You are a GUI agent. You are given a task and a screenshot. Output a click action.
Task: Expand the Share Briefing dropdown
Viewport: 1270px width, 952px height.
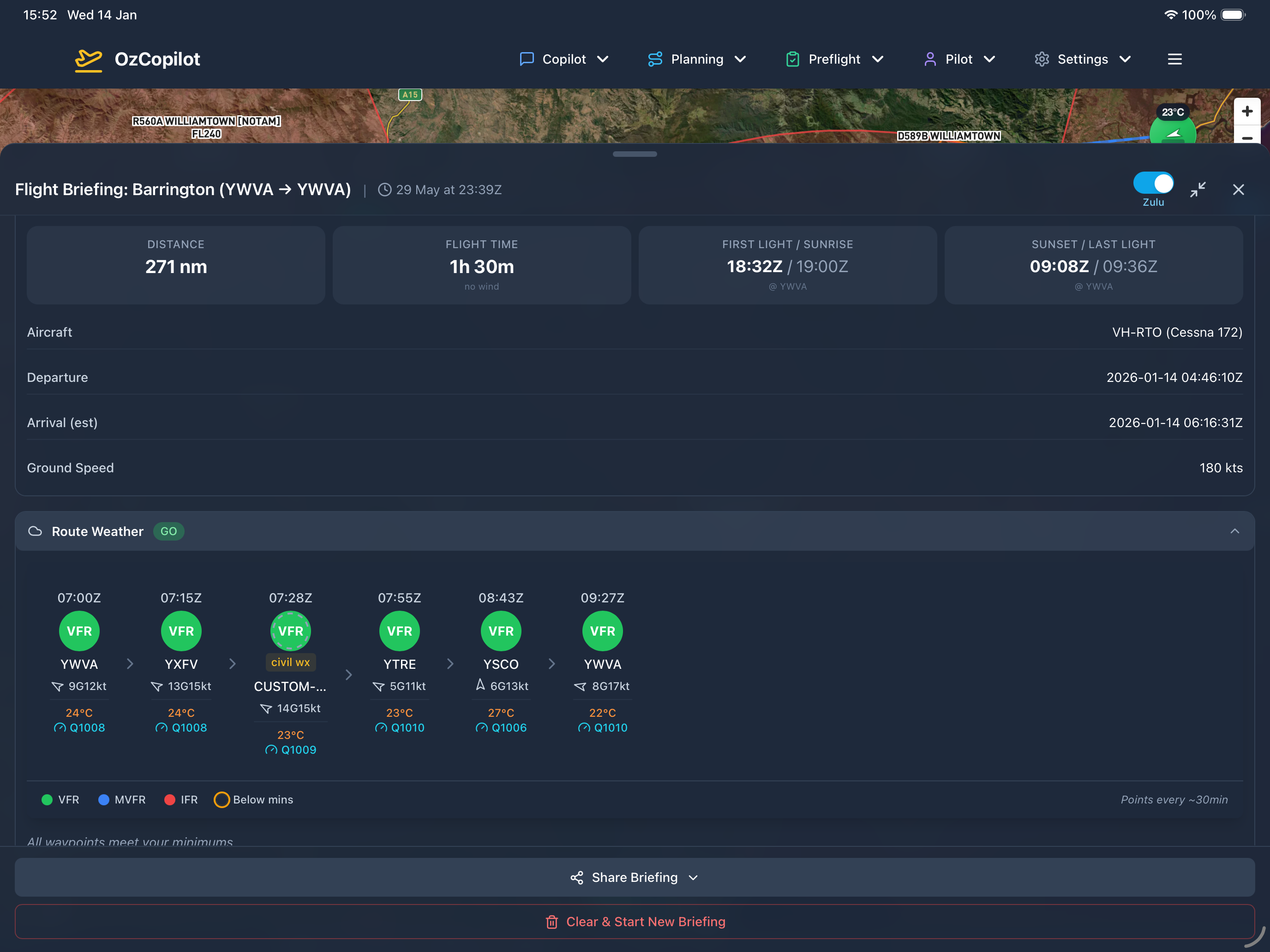point(635,877)
